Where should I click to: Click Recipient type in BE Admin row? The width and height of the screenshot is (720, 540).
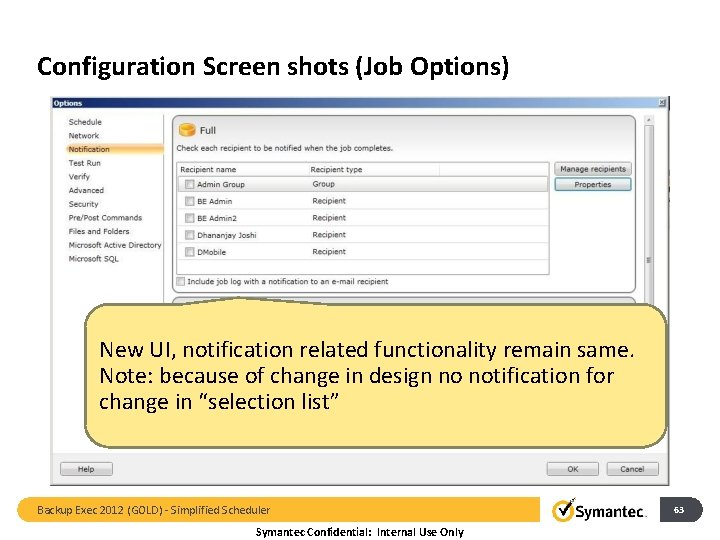329,201
